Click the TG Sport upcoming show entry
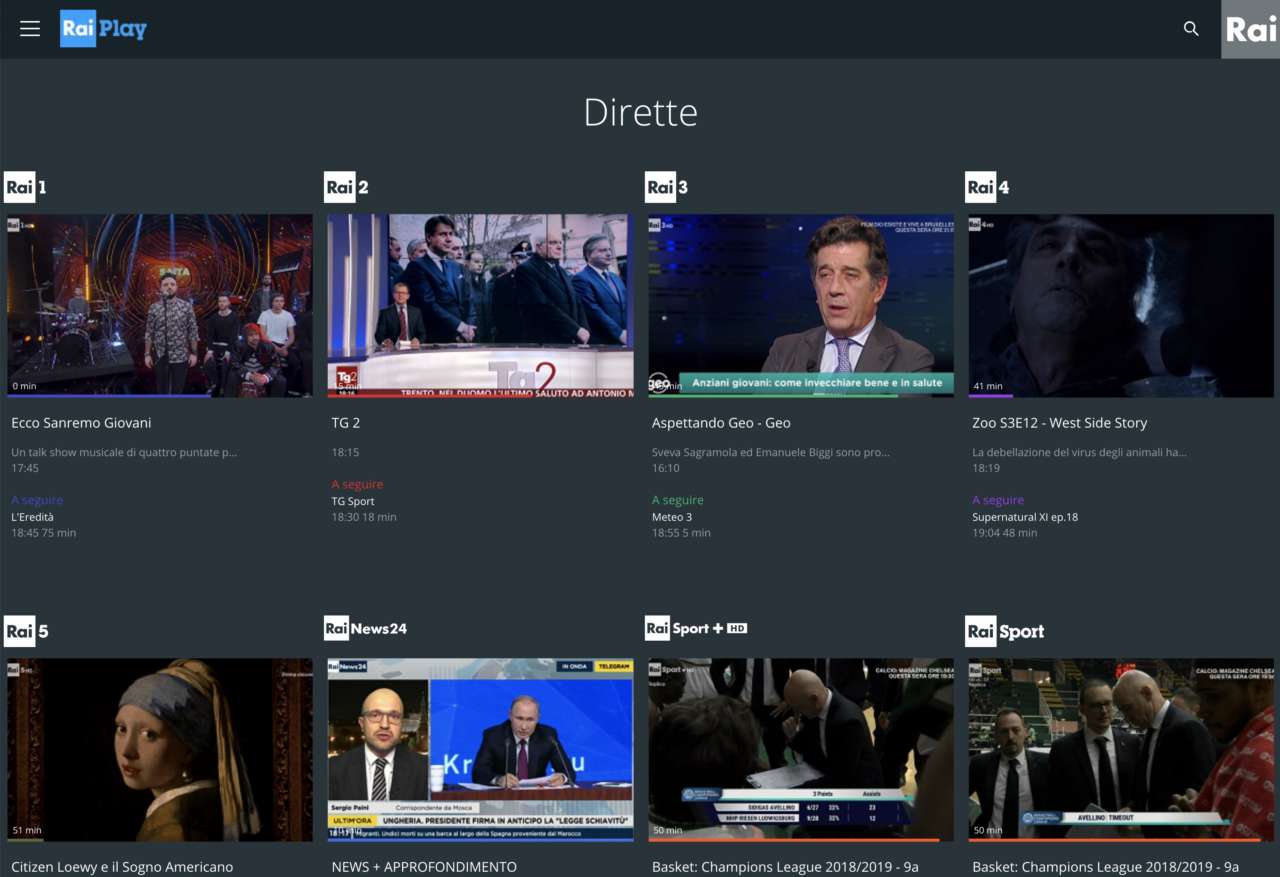 click(356, 501)
